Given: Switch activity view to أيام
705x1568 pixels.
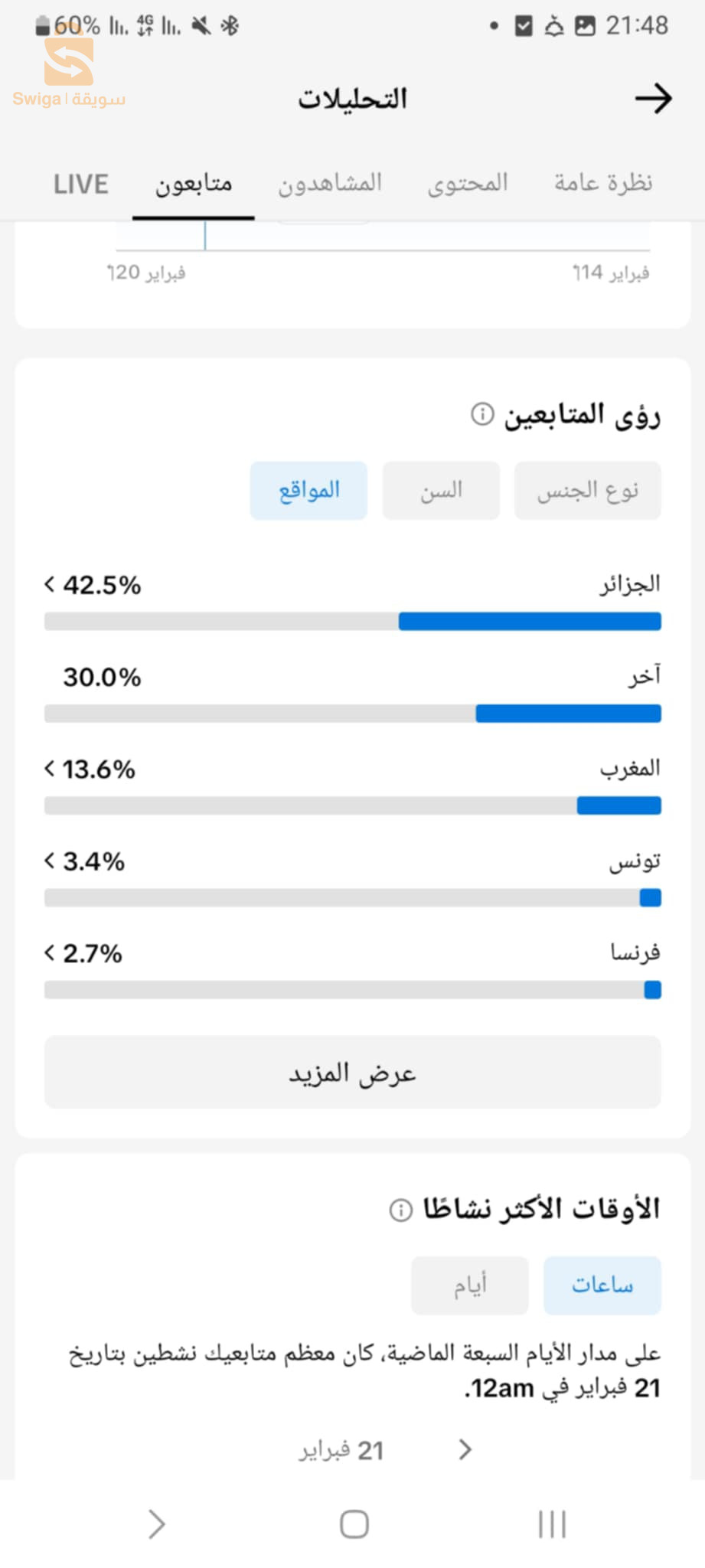Looking at the screenshot, I should tap(469, 1285).
